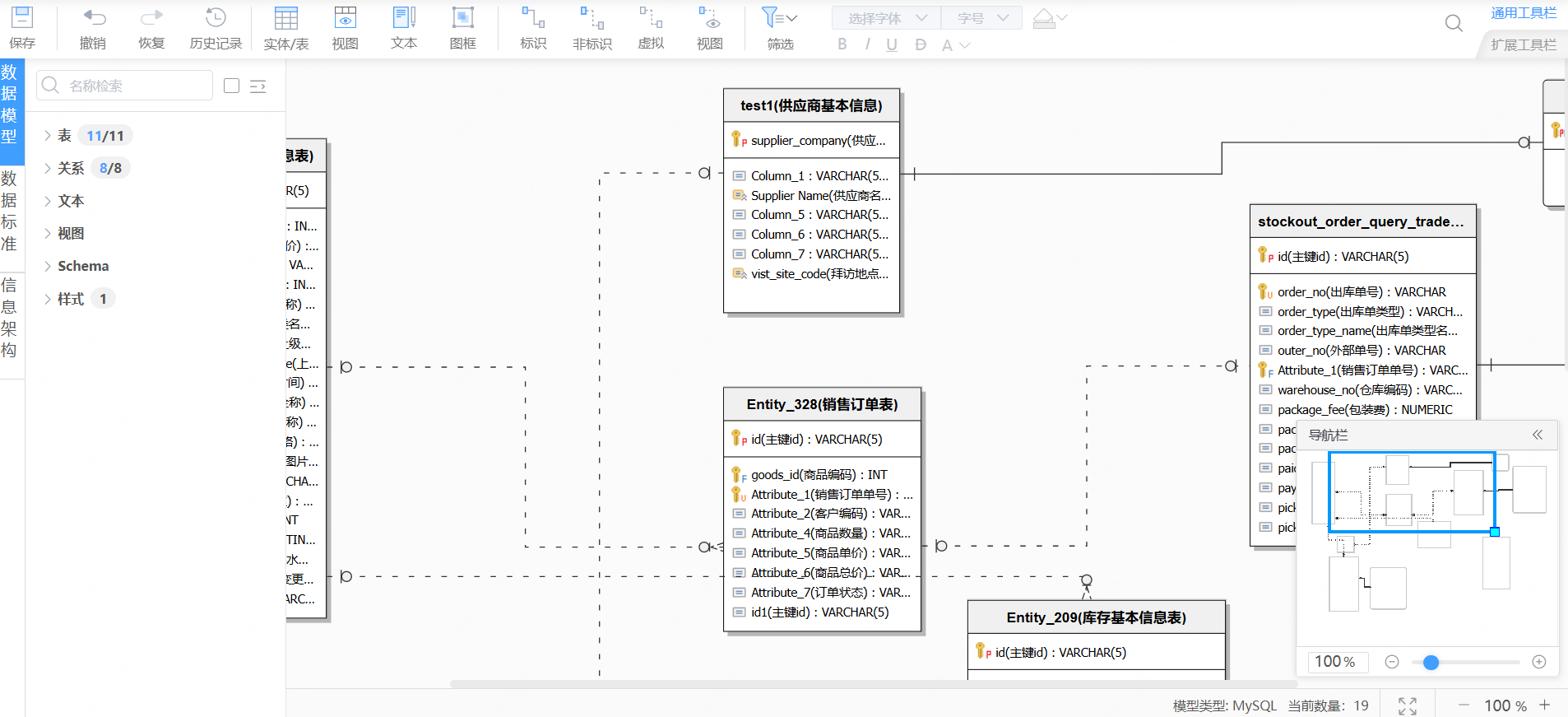
Task: Zoom in with navigator plus button
Action: 1539,662
